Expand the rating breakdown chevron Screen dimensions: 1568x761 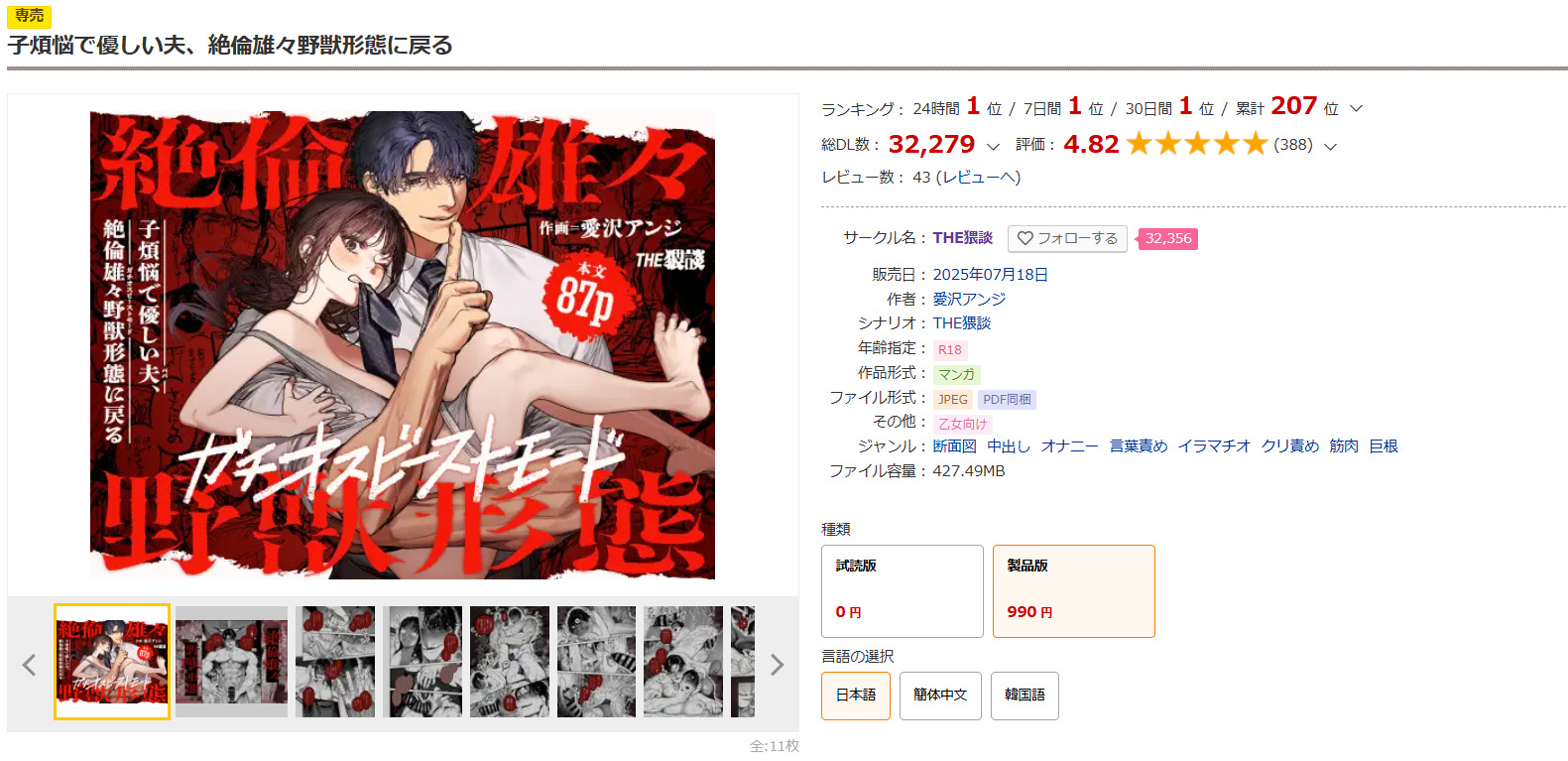click(x=1330, y=146)
